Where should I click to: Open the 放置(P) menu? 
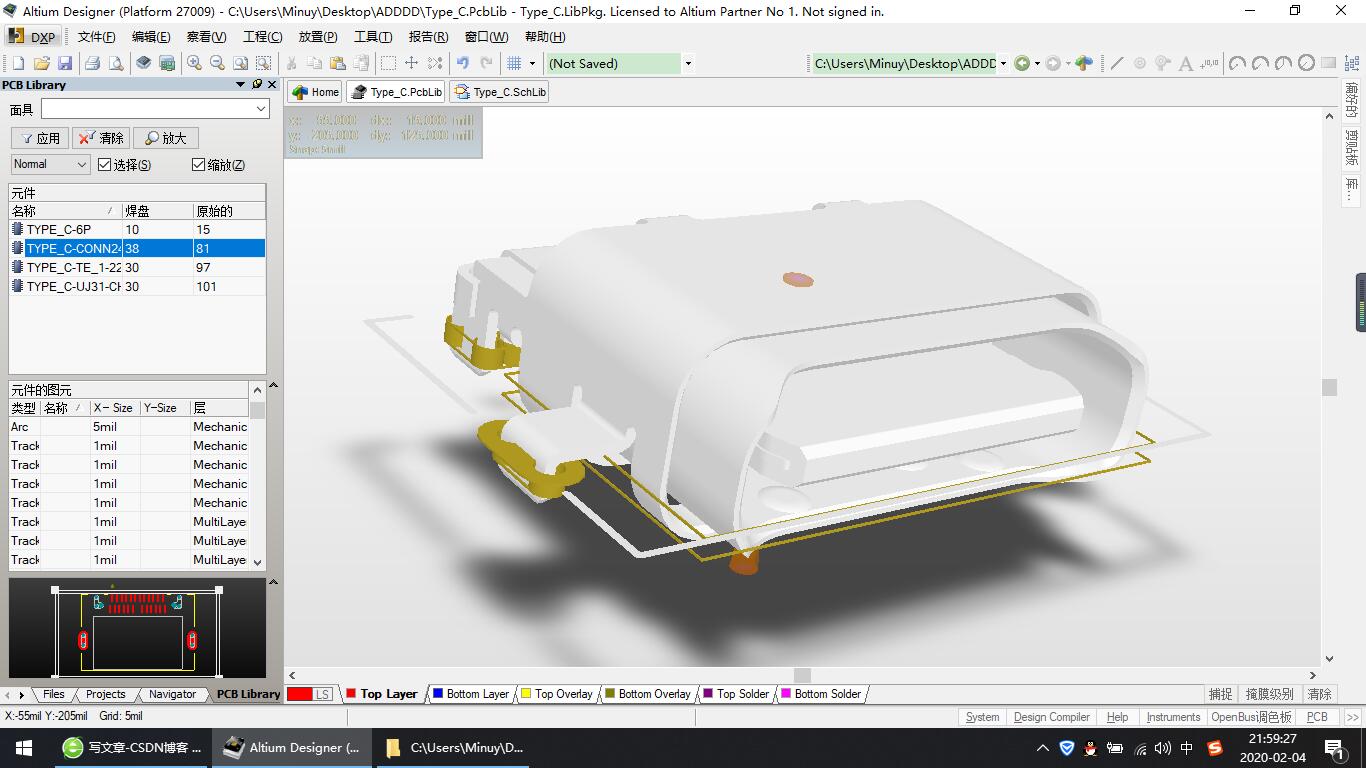click(318, 37)
